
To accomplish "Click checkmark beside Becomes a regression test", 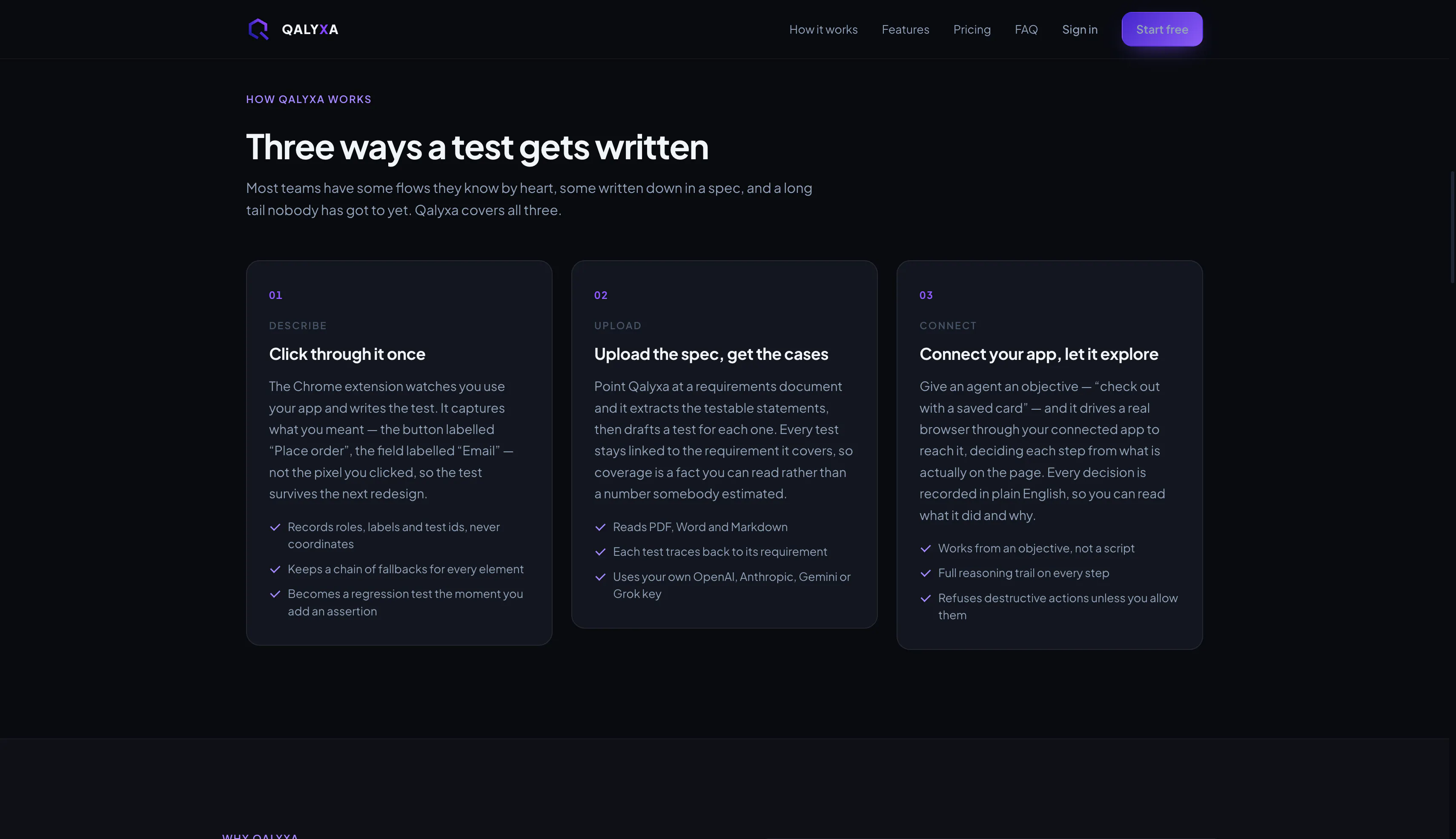I will tap(275, 594).
